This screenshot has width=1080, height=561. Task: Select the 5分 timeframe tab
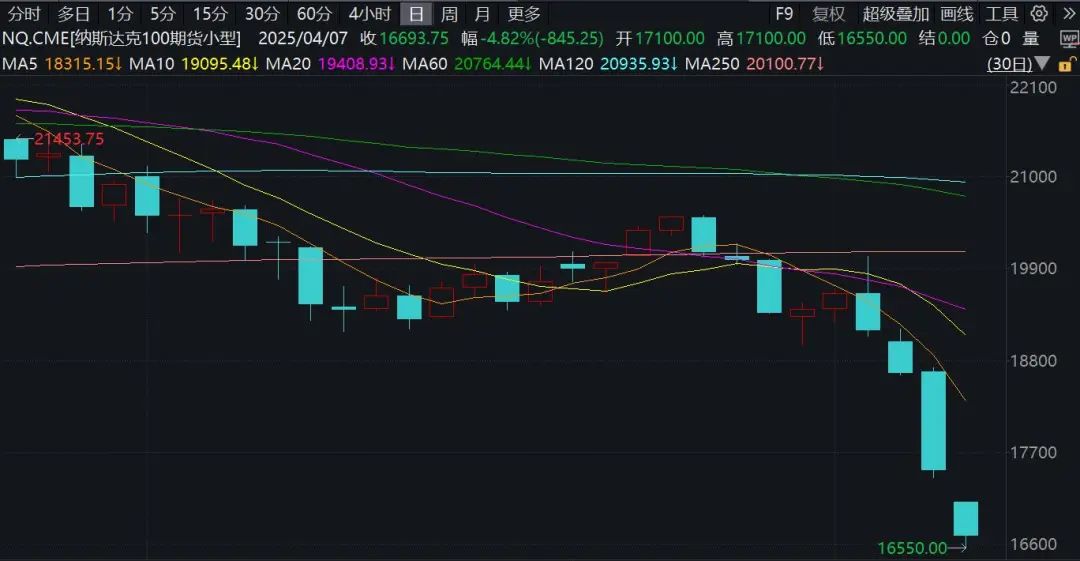[163, 14]
